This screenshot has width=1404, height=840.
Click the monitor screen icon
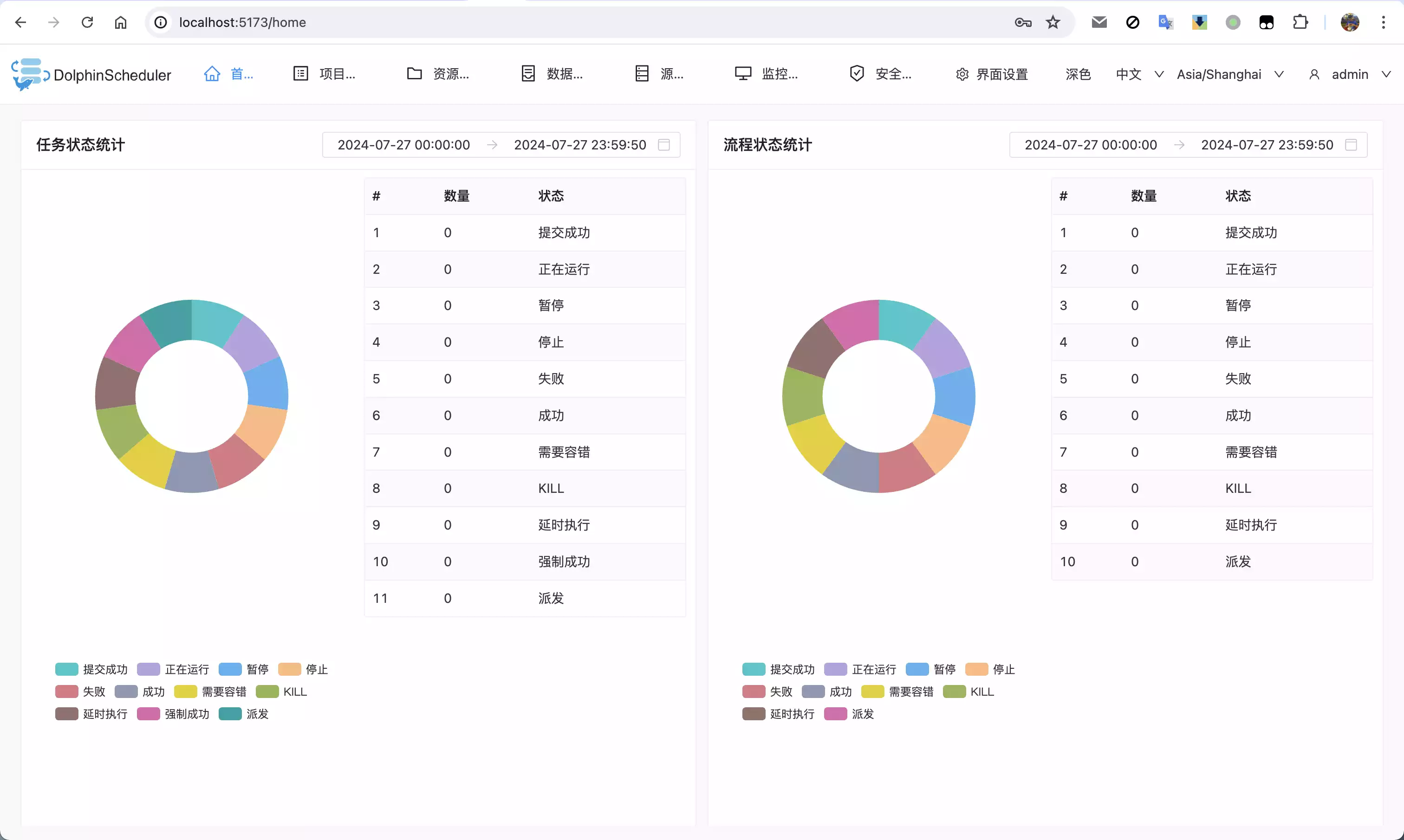pyautogui.click(x=743, y=74)
